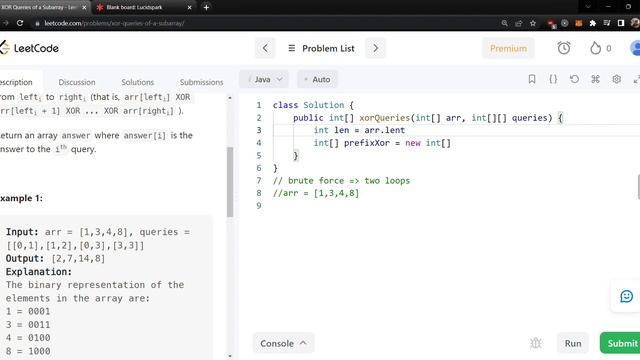
Task: Click the comment '//arr = [1,3,4,8]'
Action: 316,193
